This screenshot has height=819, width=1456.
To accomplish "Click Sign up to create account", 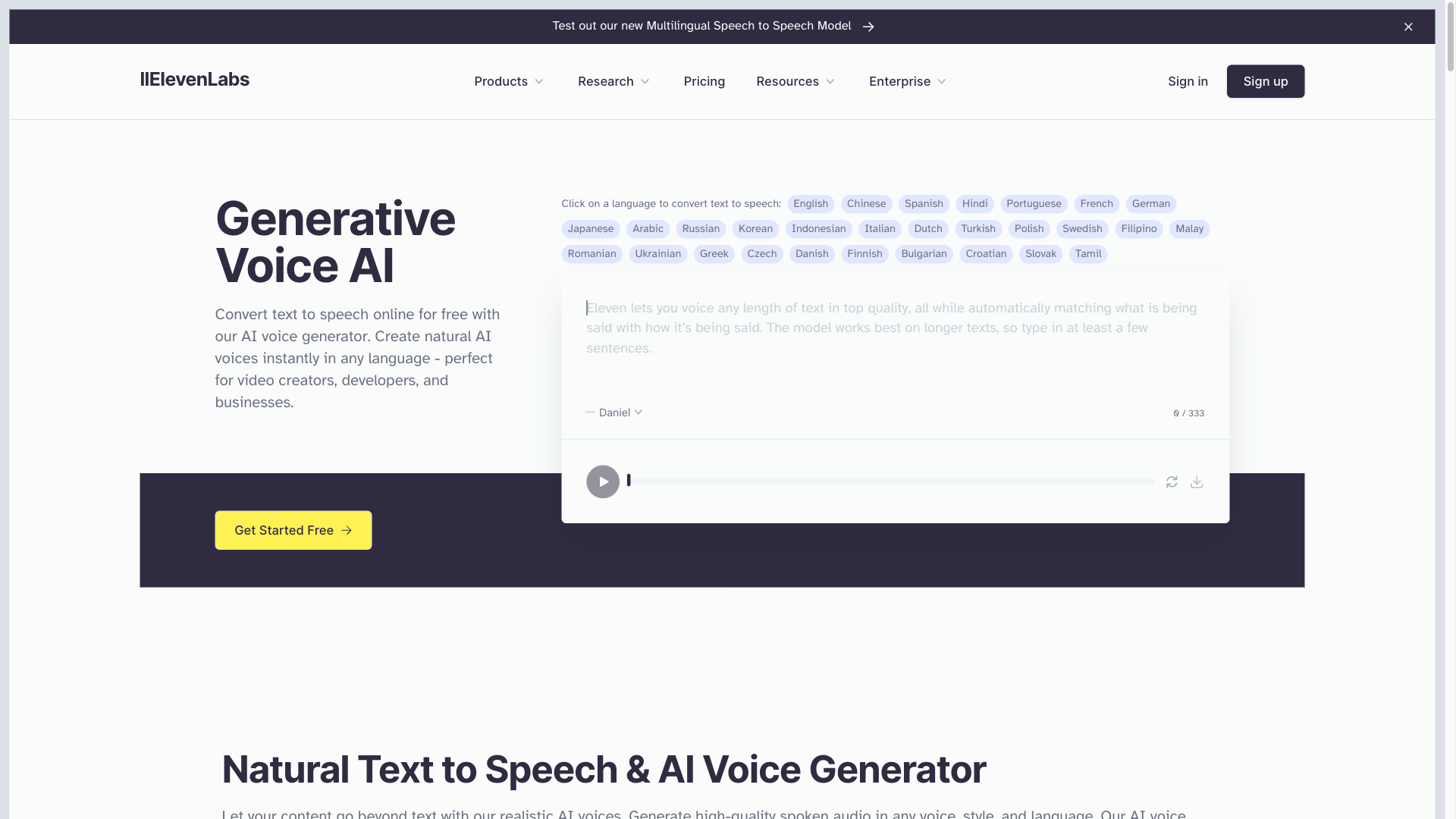I will pos(1265,81).
